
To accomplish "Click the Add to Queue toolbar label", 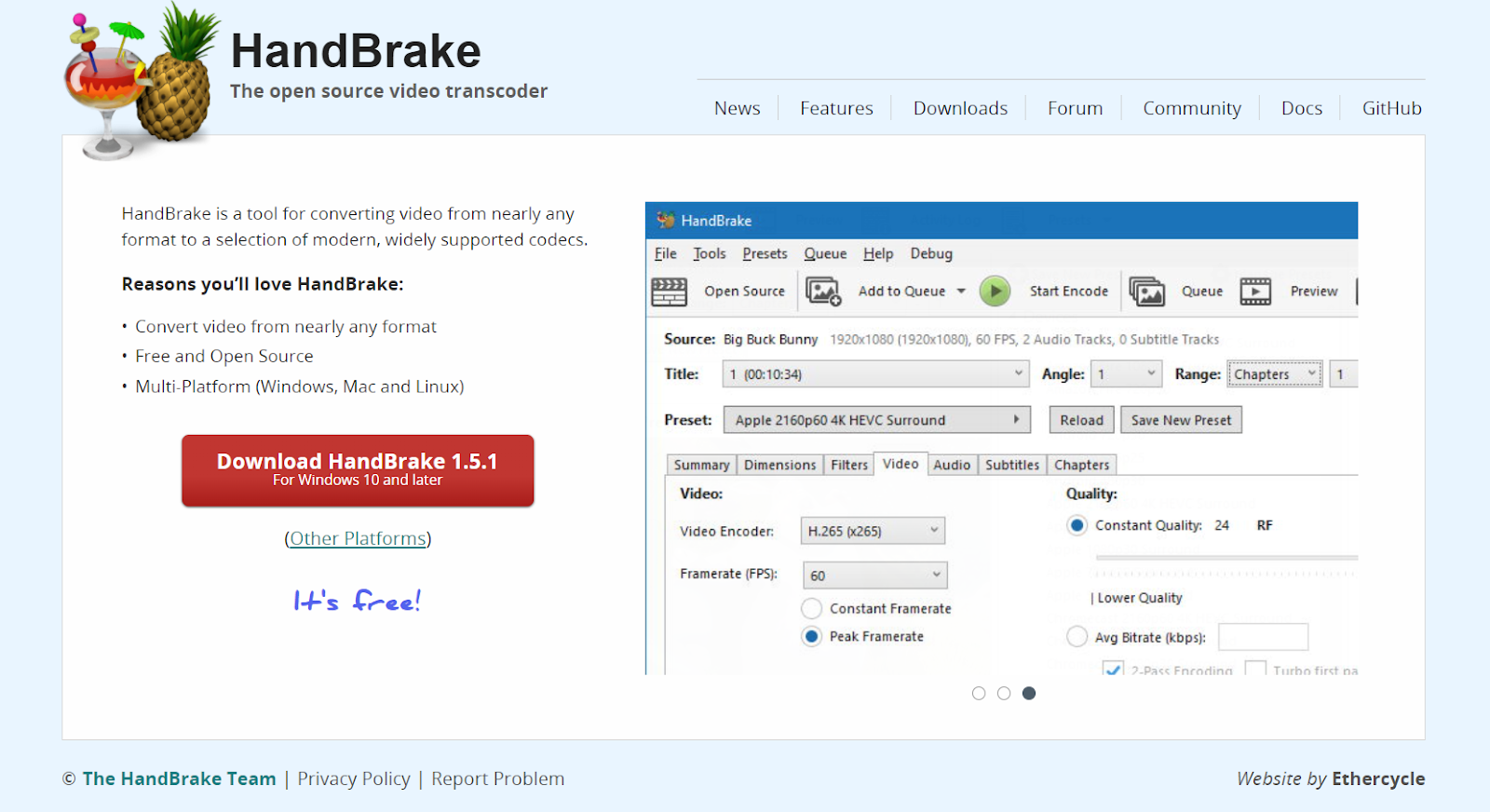I will point(901,291).
